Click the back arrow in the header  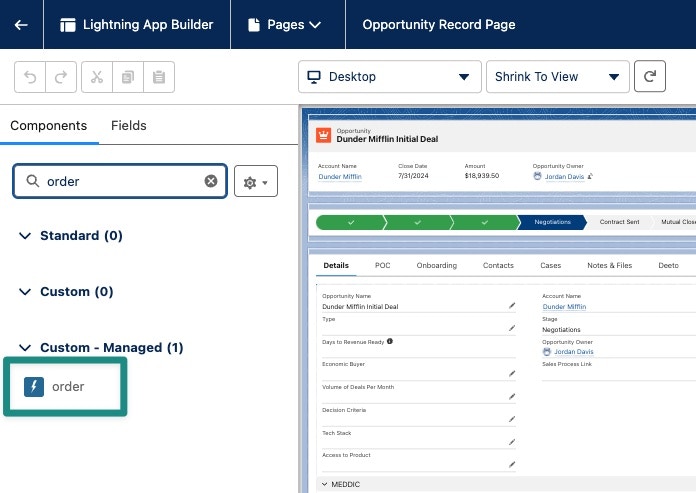tap(21, 25)
